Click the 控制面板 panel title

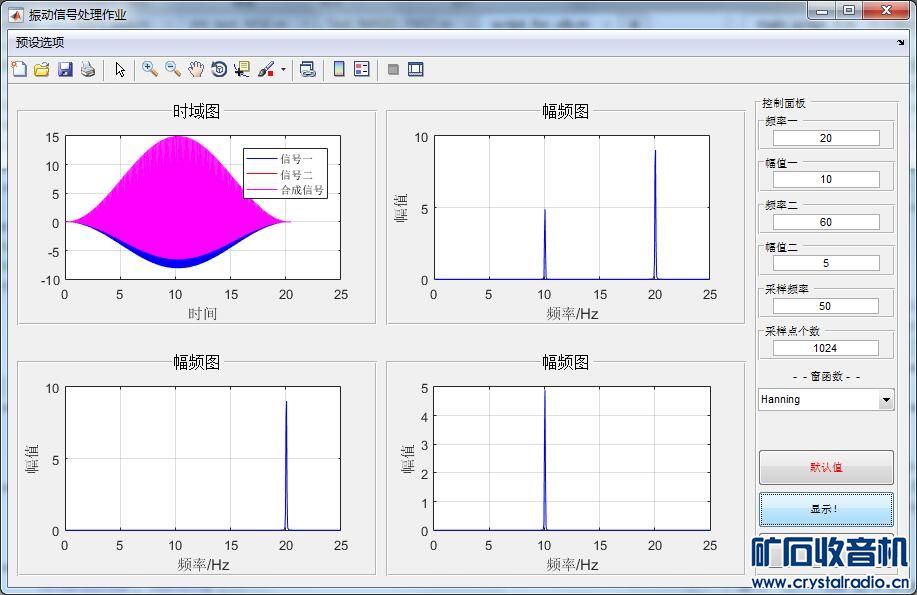click(784, 103)
